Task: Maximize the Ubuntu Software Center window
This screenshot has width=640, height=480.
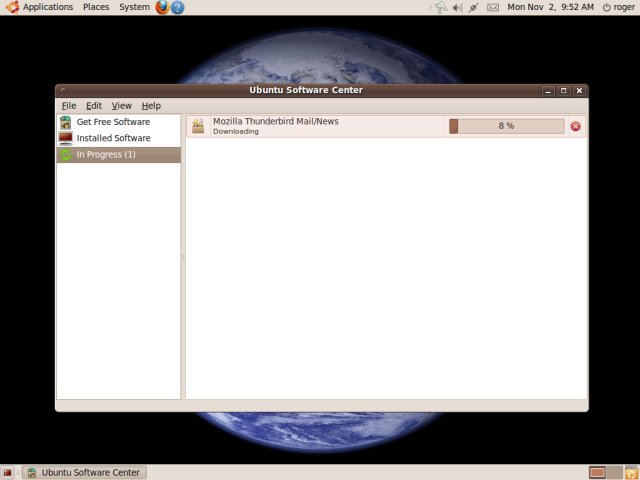Action: (564, 91)
